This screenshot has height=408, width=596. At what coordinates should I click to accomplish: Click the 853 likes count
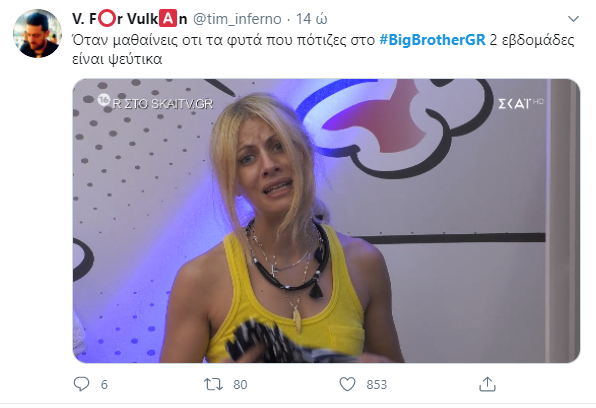[376, 384]
